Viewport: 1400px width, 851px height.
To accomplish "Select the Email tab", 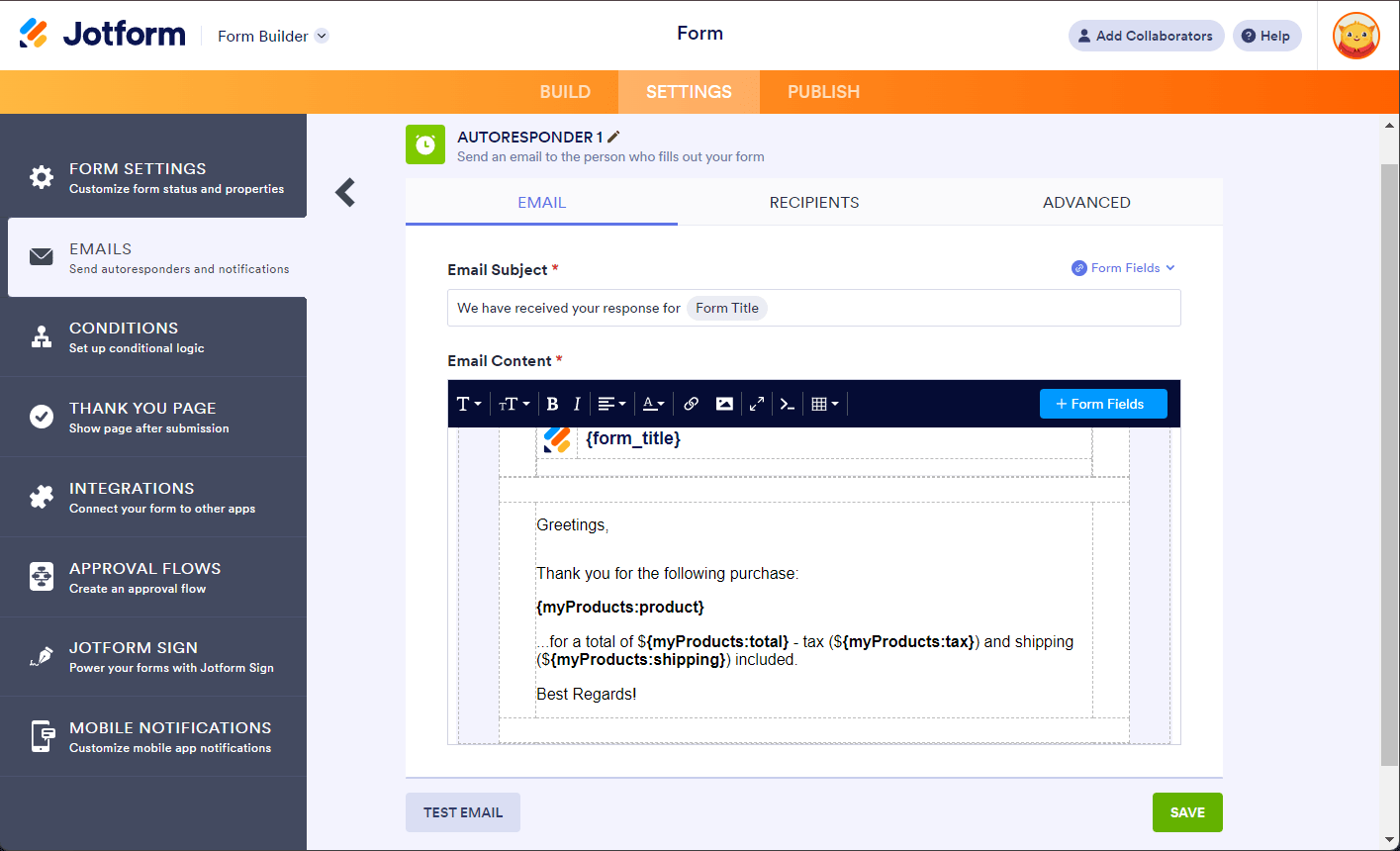I will click(542, 202).
